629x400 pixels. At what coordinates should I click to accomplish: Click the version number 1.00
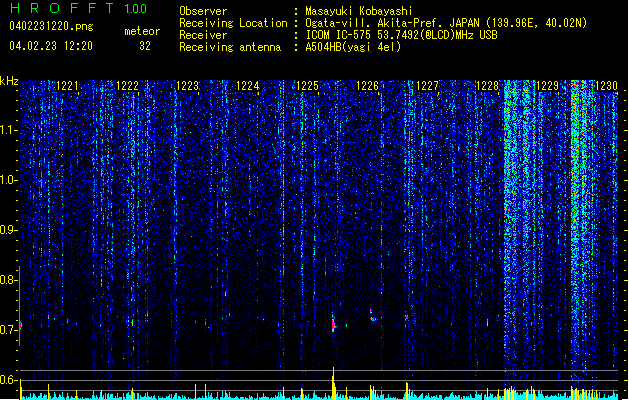[136, 8]
